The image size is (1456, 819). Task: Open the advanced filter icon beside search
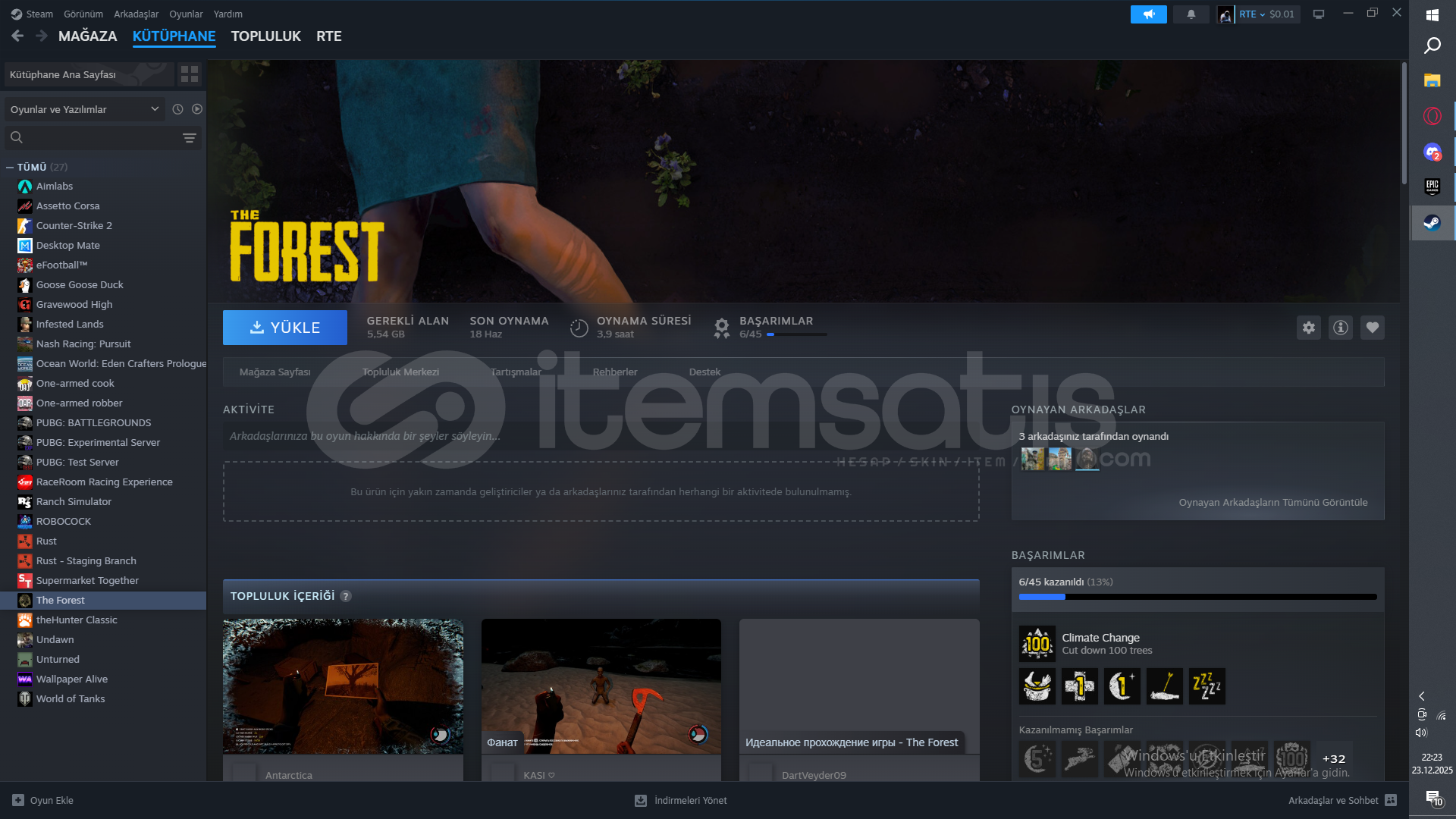[x=189, y=138]
